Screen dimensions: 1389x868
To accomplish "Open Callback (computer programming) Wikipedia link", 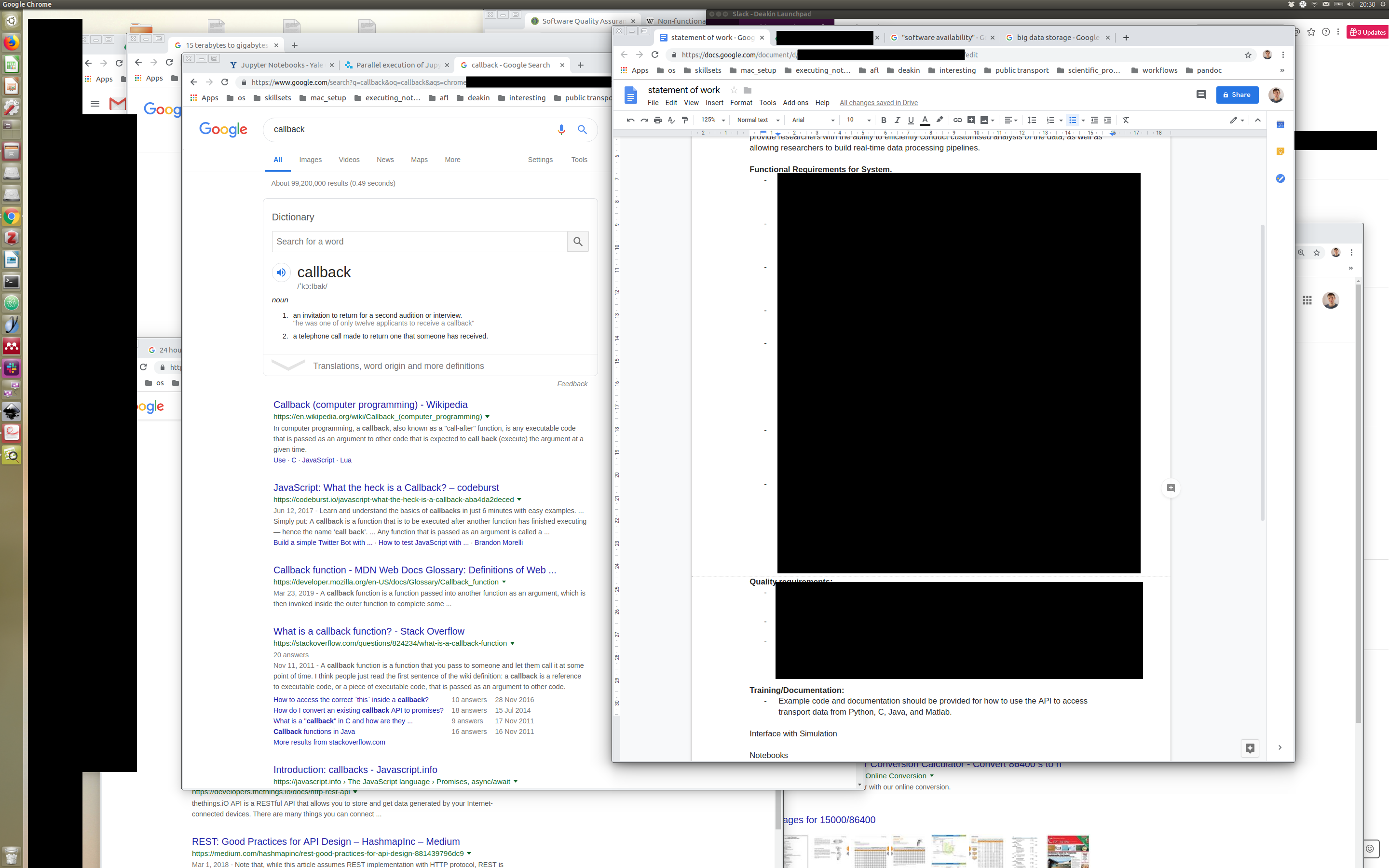I will pyautogui.click(x=370, y=405).
